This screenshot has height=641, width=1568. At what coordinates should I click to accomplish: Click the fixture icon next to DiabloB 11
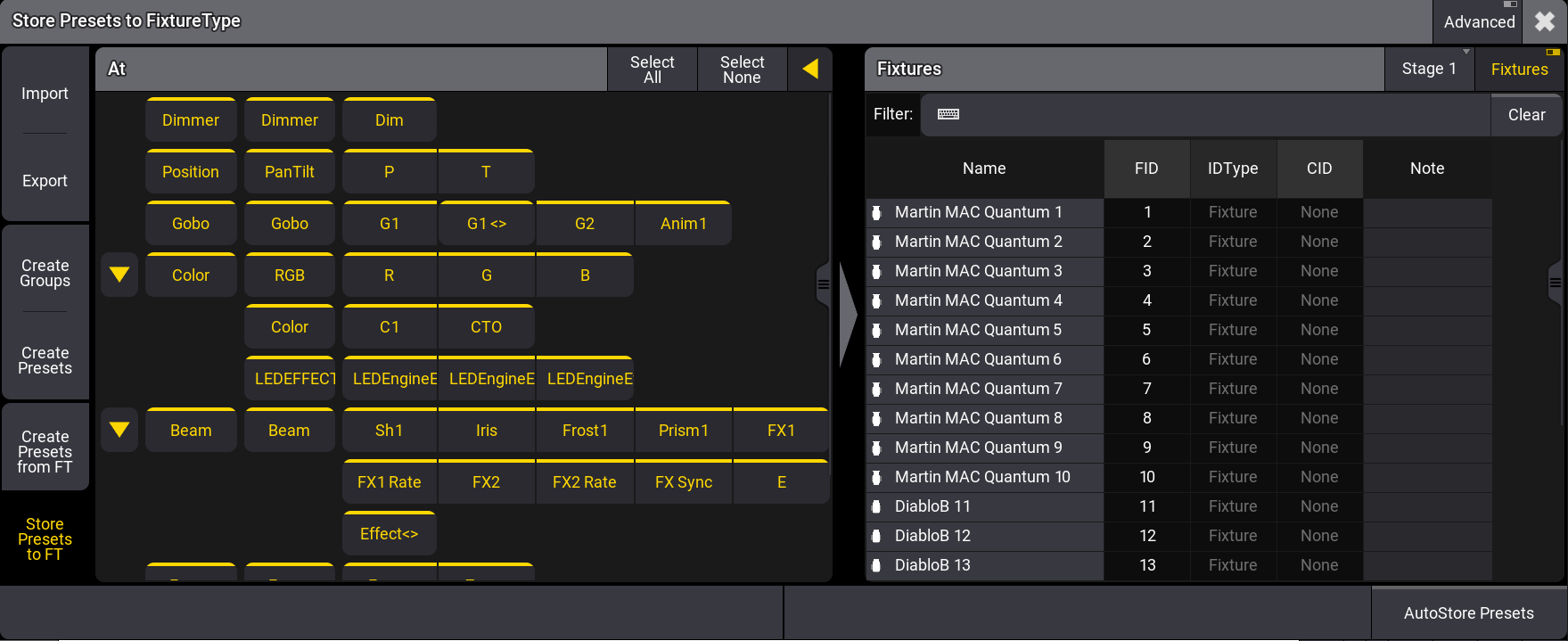pyautogui.click(x=876, y=506)
